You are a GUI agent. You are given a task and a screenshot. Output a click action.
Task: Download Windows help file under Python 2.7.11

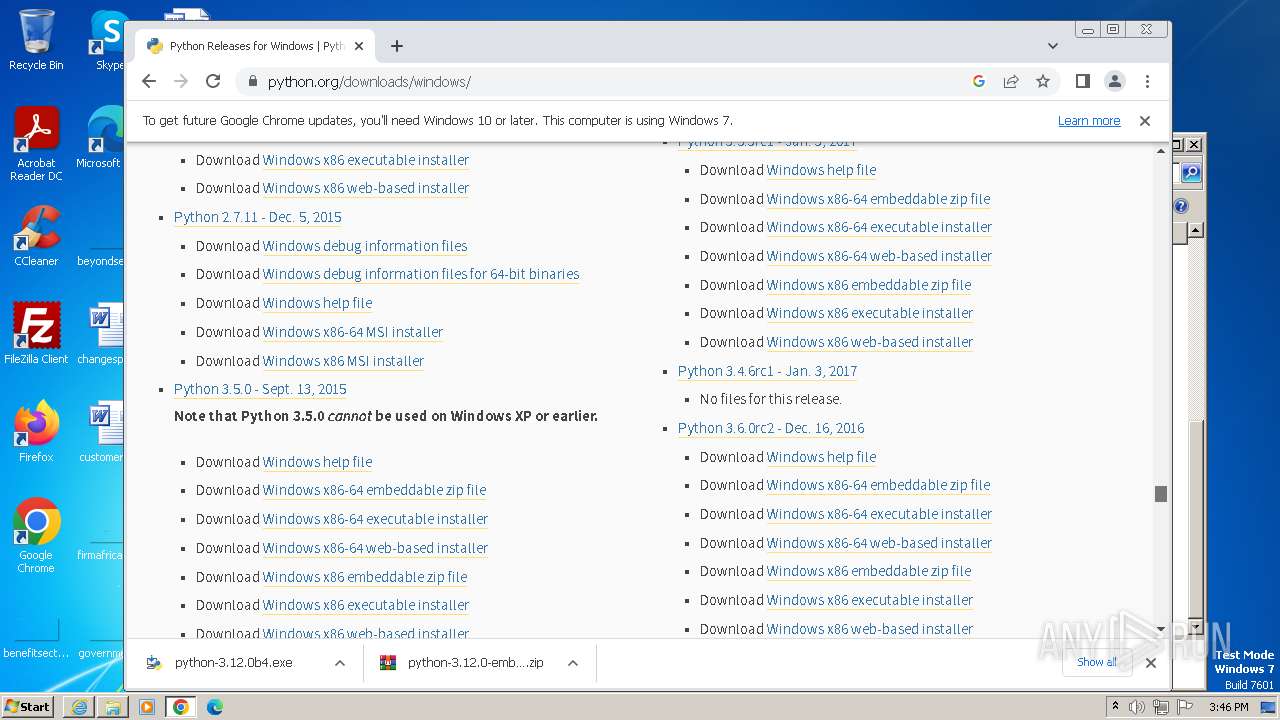317,303
